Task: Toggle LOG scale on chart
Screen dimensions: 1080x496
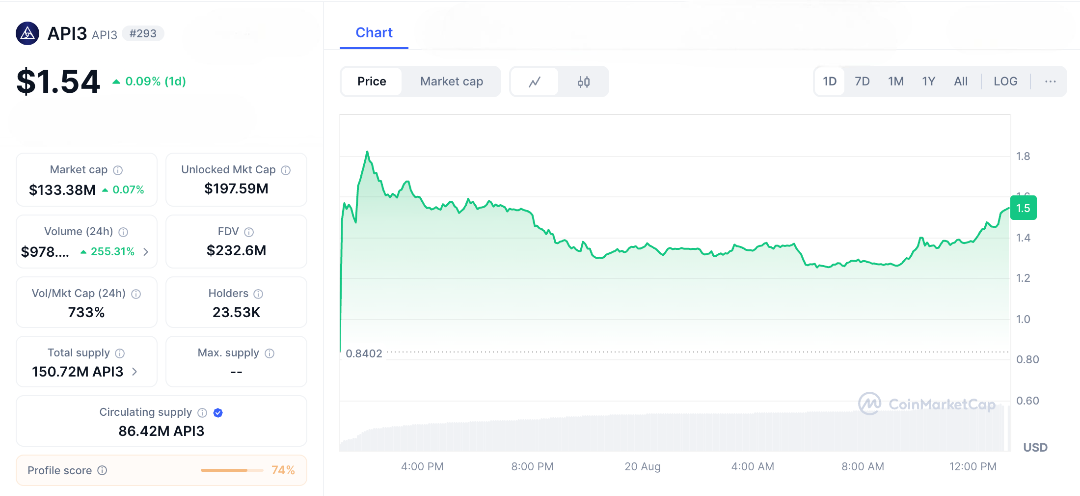Action: [x=1006, y=81]
